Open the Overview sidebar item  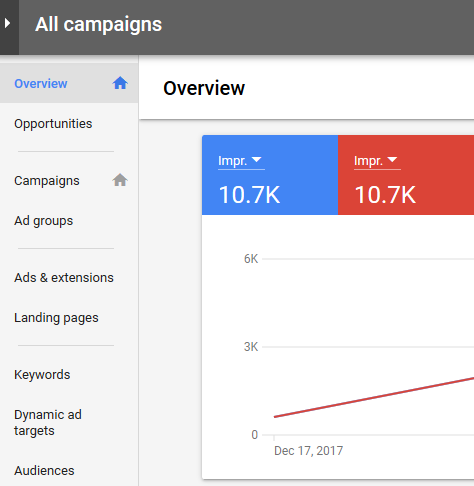click(x=69, y=83)
